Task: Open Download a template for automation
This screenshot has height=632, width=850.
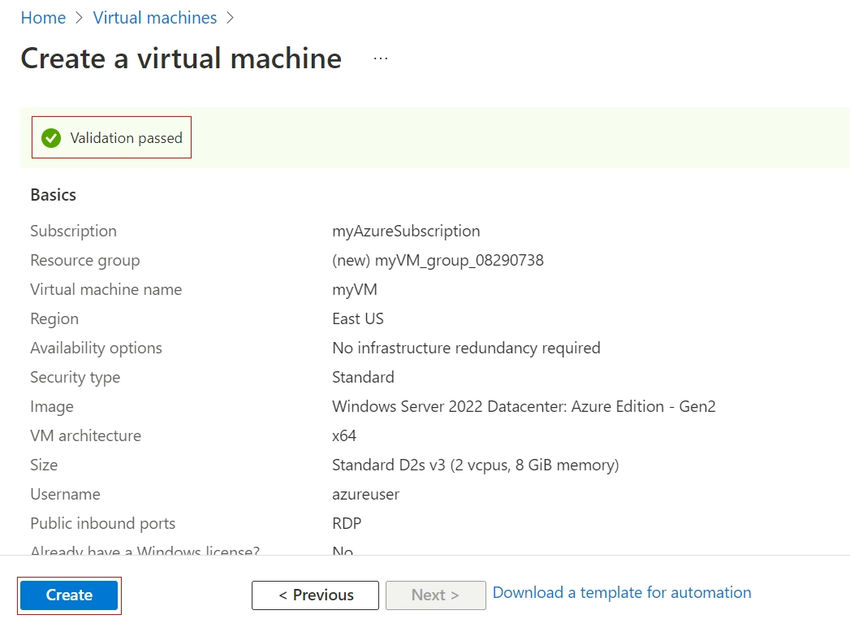Action: pyautogui.click(x=621, y=592)
